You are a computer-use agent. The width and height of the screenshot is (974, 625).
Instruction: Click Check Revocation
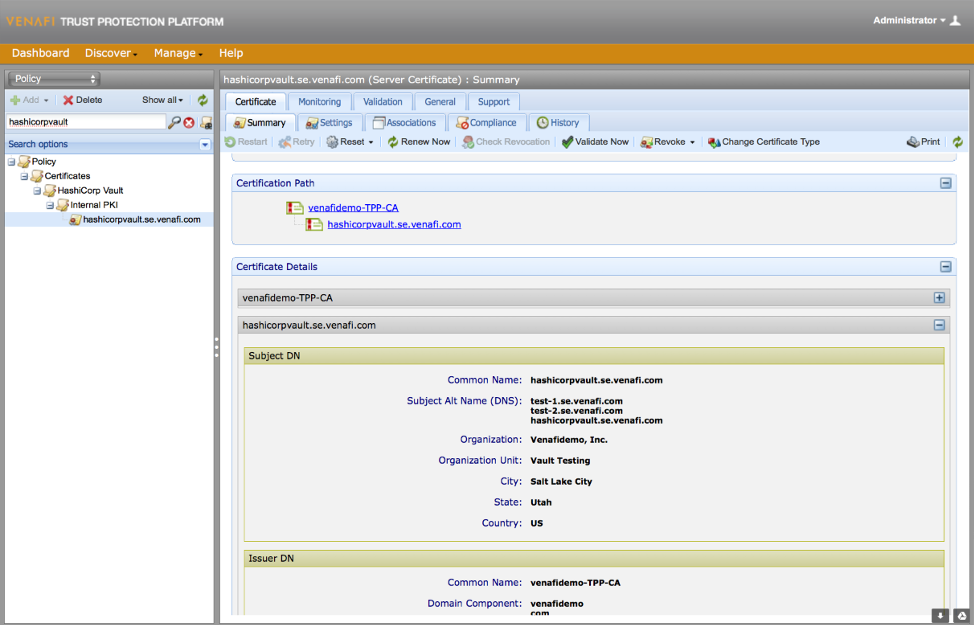point(506,142)
